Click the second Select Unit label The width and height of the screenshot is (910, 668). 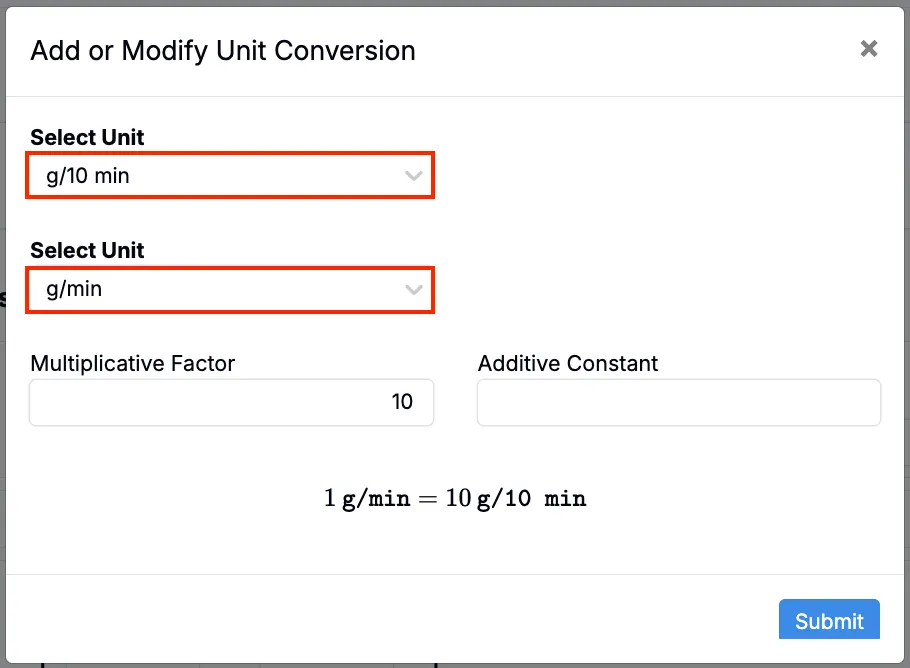pyautogui.click(x=87, y=250)
